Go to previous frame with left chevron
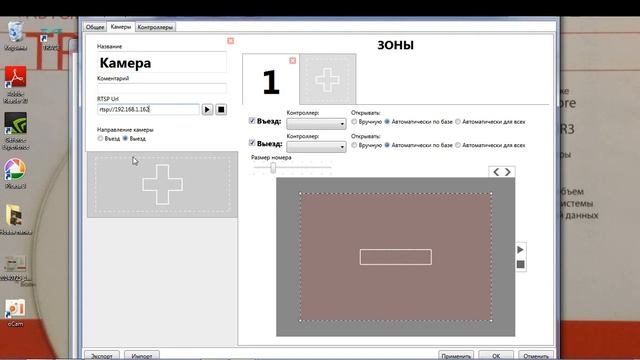 [x=496, y=172]
